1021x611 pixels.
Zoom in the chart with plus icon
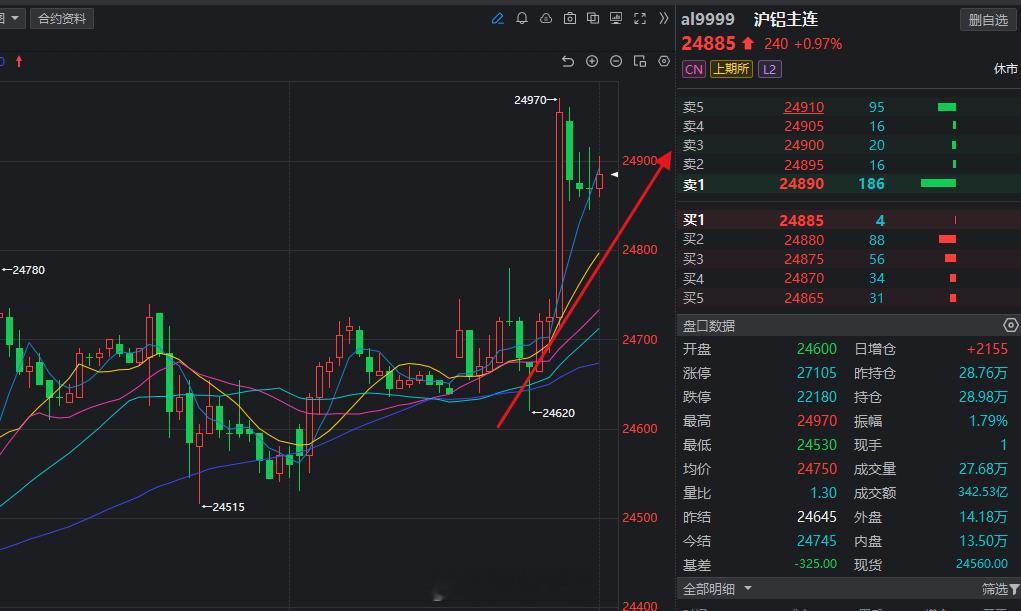pos(592,61)
